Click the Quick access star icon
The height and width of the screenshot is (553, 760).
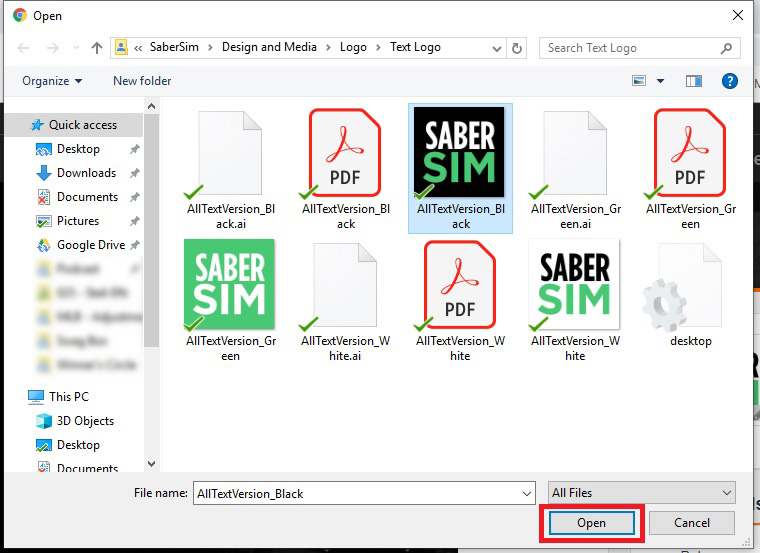click(x=37, y=125)
